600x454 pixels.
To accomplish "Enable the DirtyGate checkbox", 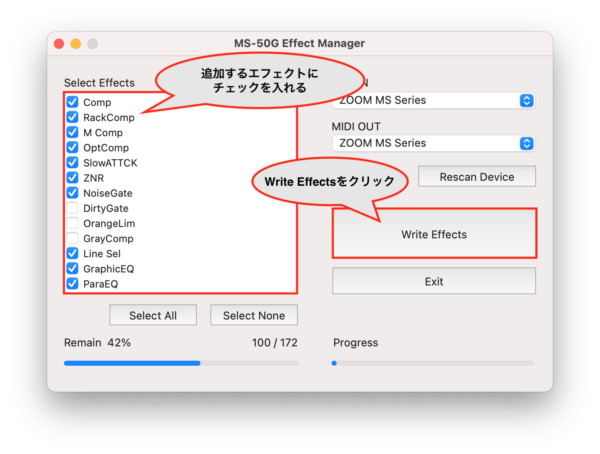I will coord(72,208).
